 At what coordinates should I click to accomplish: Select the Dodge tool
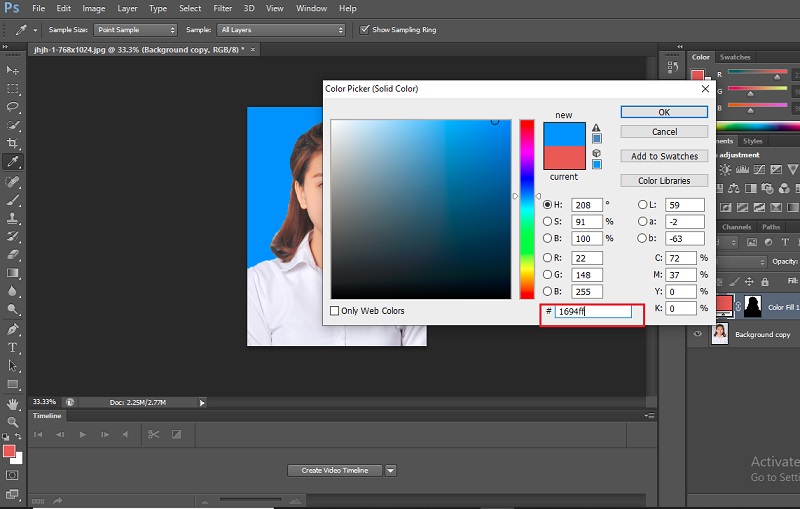[x=13, y=309]
